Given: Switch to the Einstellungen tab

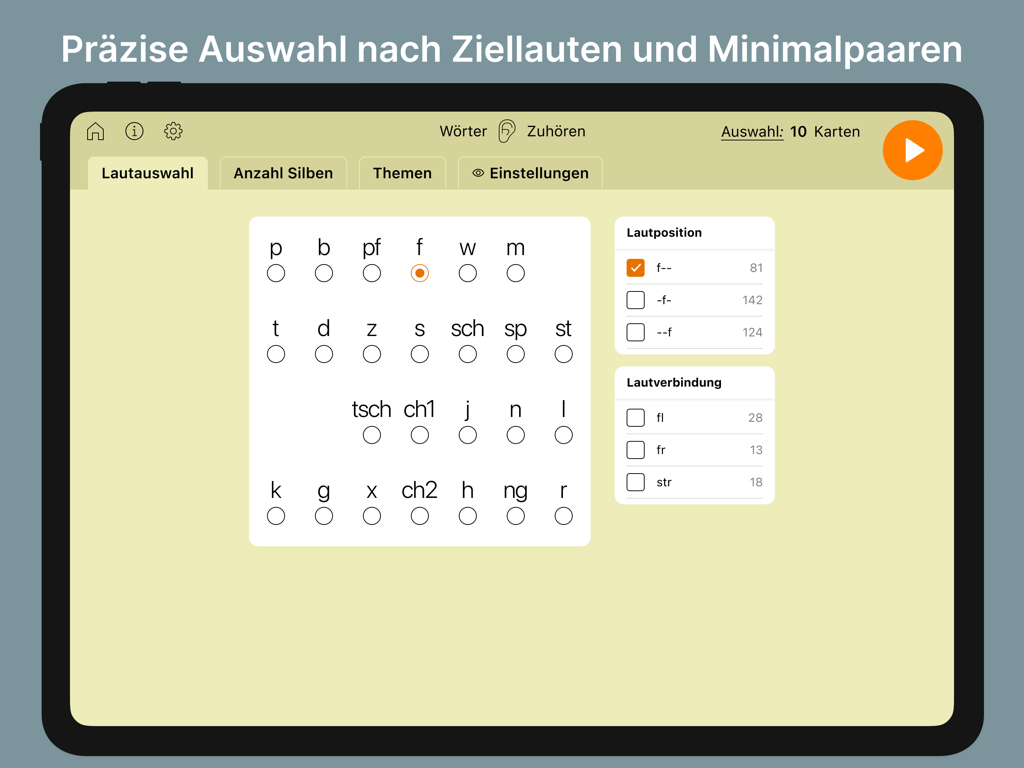Looking at the screenshot, I should pyautogui.click(x=530, y=173).
